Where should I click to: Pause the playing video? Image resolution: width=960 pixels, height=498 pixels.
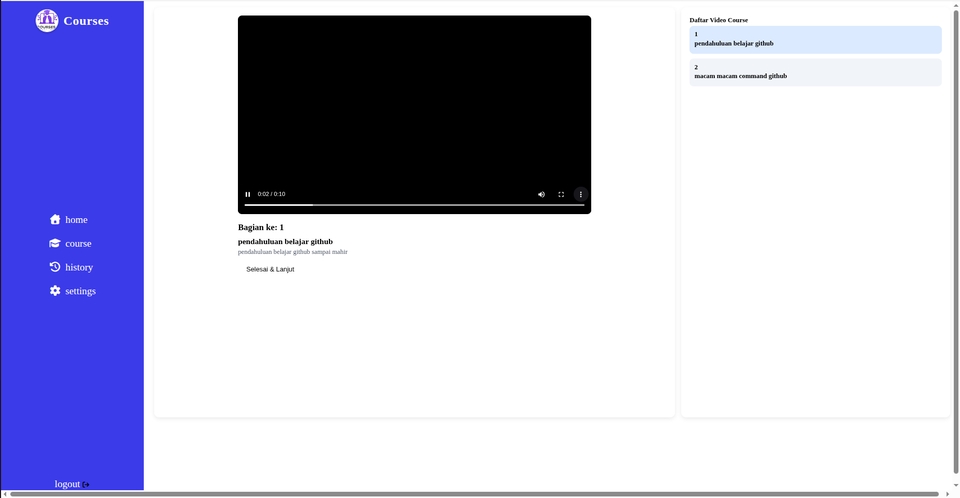point(248,194)
